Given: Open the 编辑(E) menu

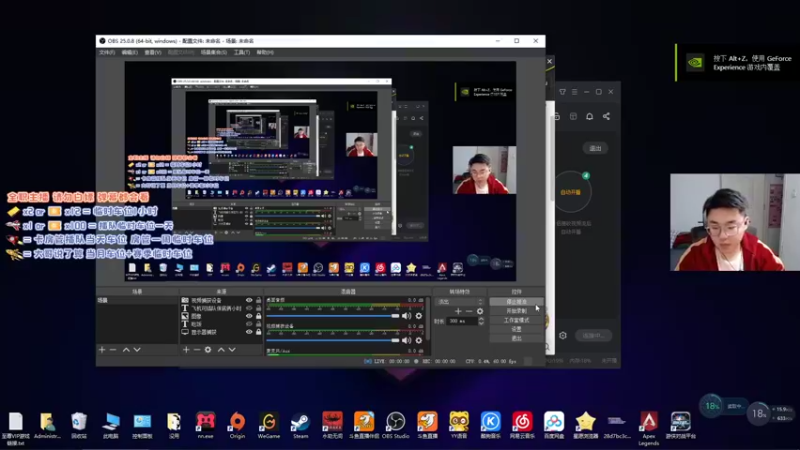Looking at the screenshot, I should coord(129,53).
